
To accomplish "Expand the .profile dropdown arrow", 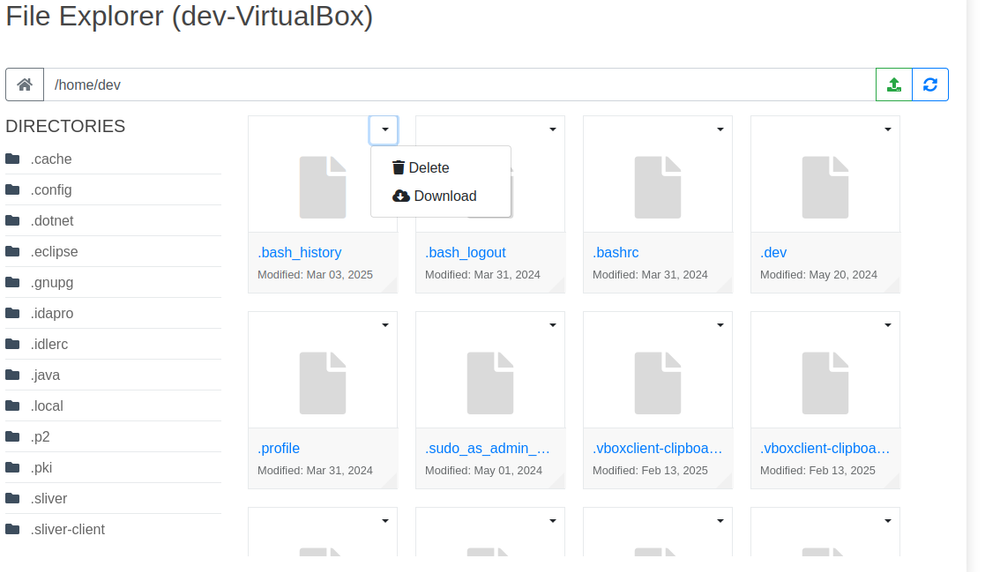I will tap(385, 325).
